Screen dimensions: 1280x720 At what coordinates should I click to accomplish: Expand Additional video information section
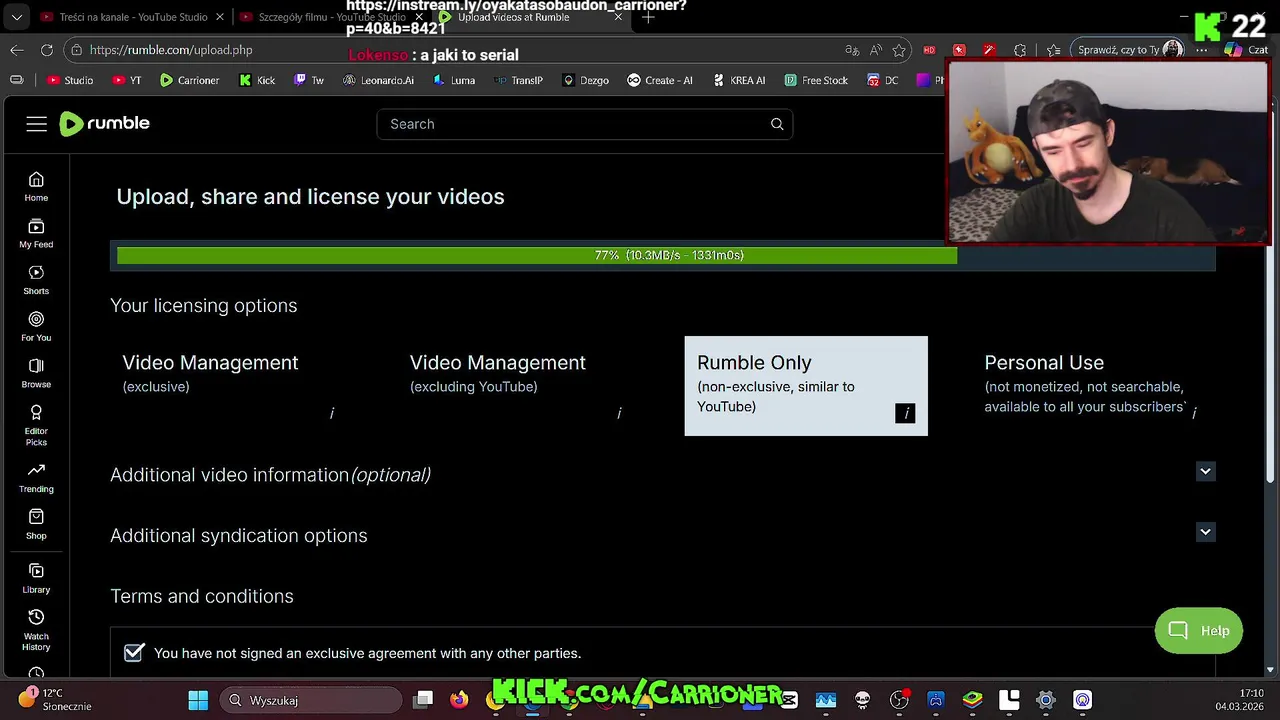(1205, 471)
